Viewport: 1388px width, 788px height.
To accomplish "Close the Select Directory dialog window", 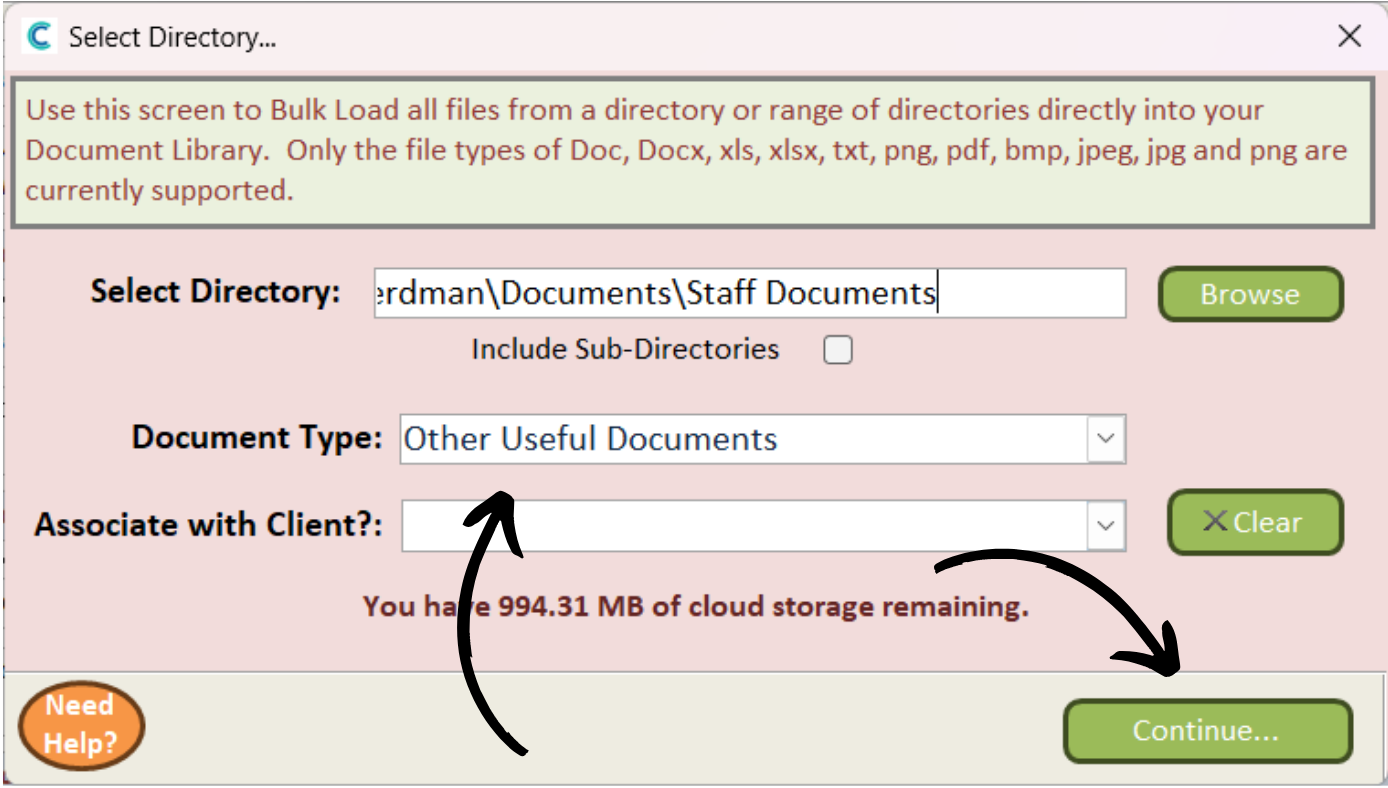I will click(1349, 37).
